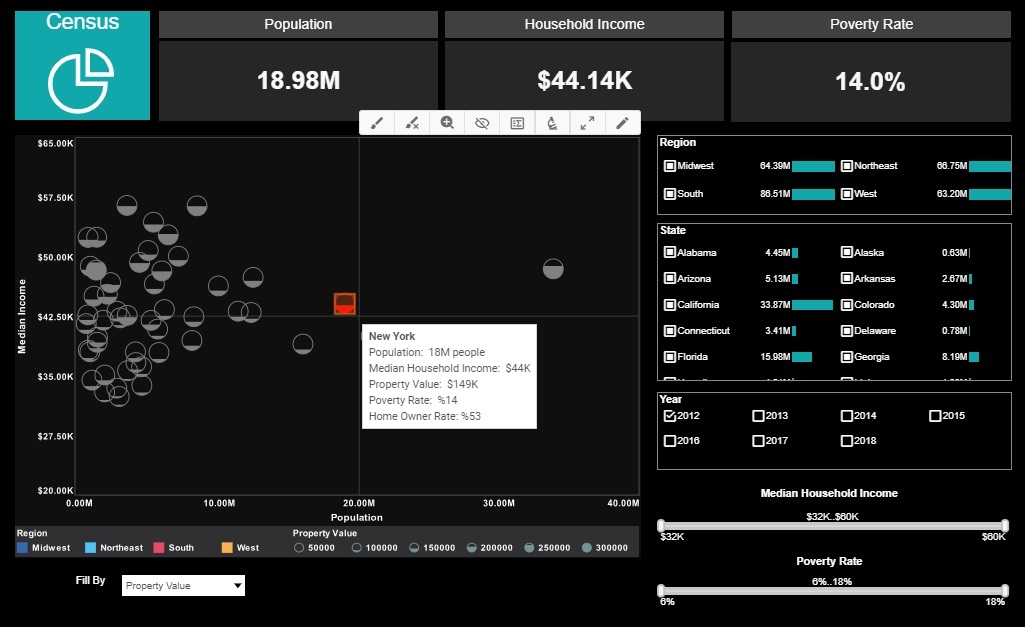
Task: Check the Florida state checkbox
Action: [669, 357]
